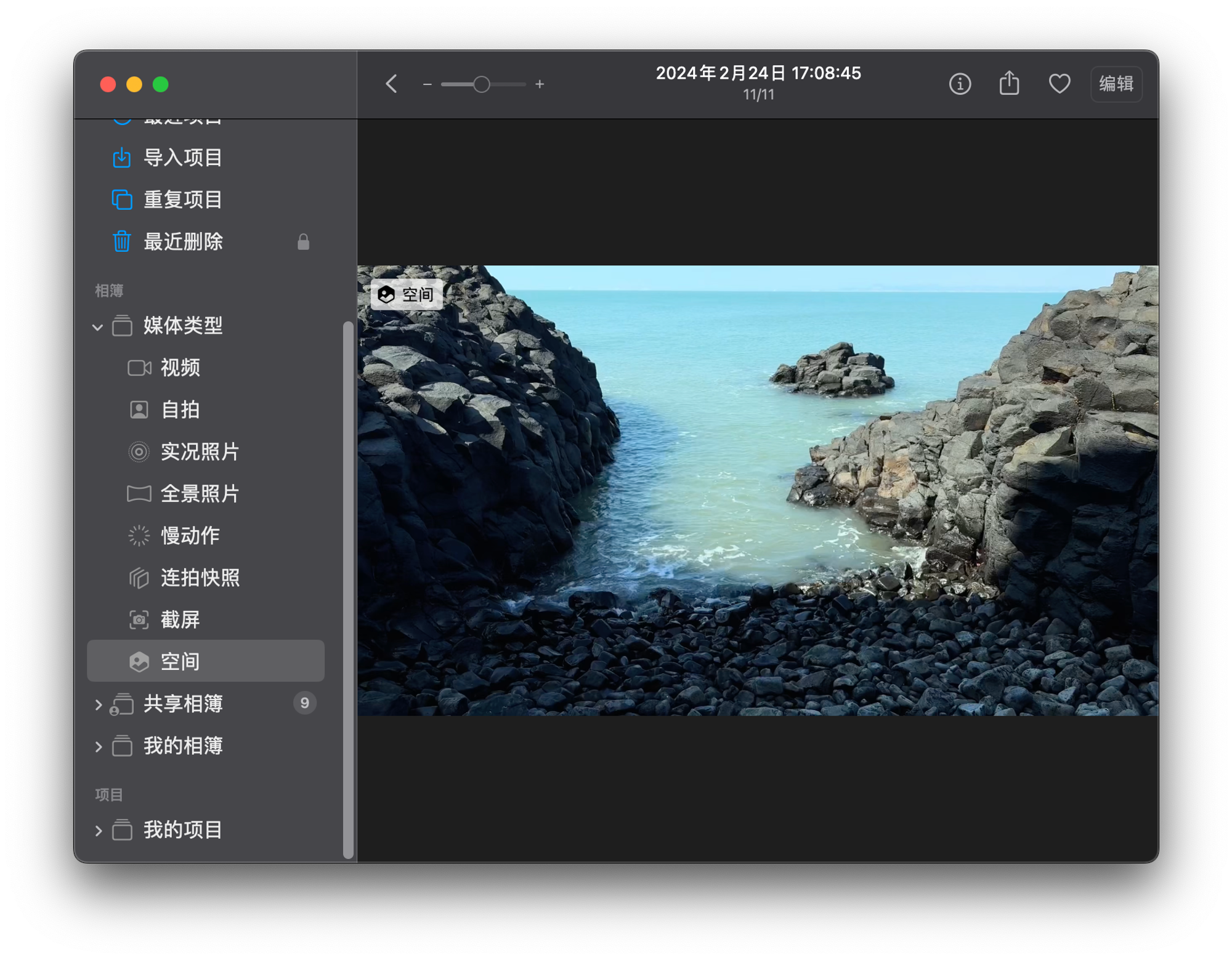
Task: Show photo info with the (i) icon
Action: [960, 84]
